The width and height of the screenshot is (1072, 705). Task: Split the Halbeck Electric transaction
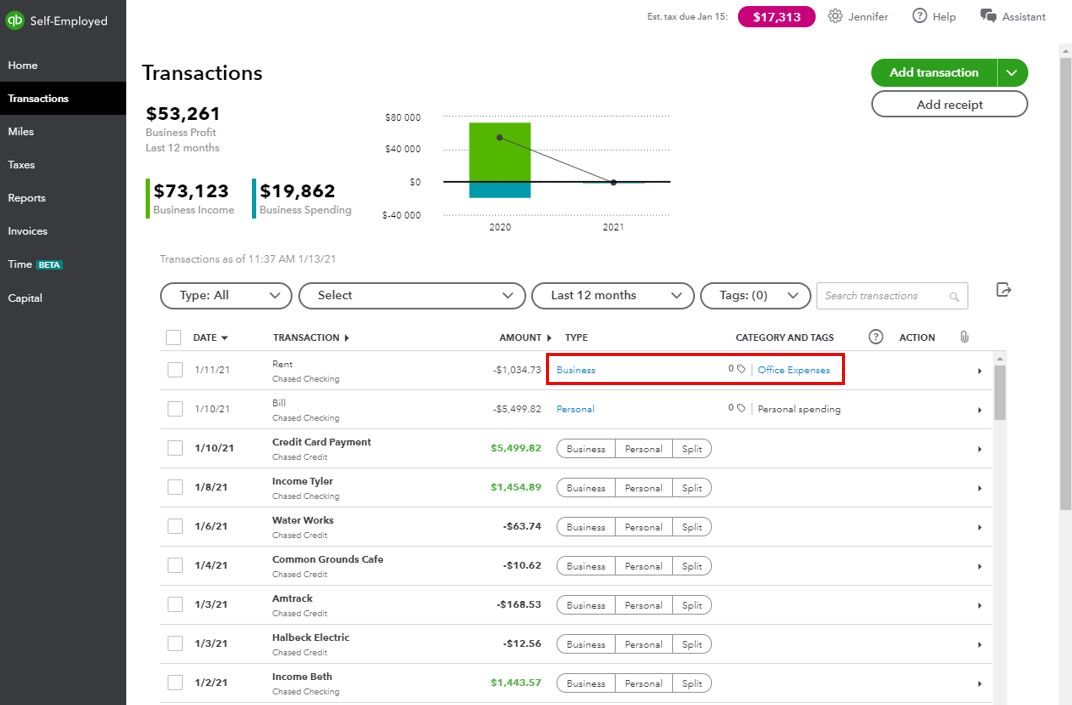tap(692, 643)
